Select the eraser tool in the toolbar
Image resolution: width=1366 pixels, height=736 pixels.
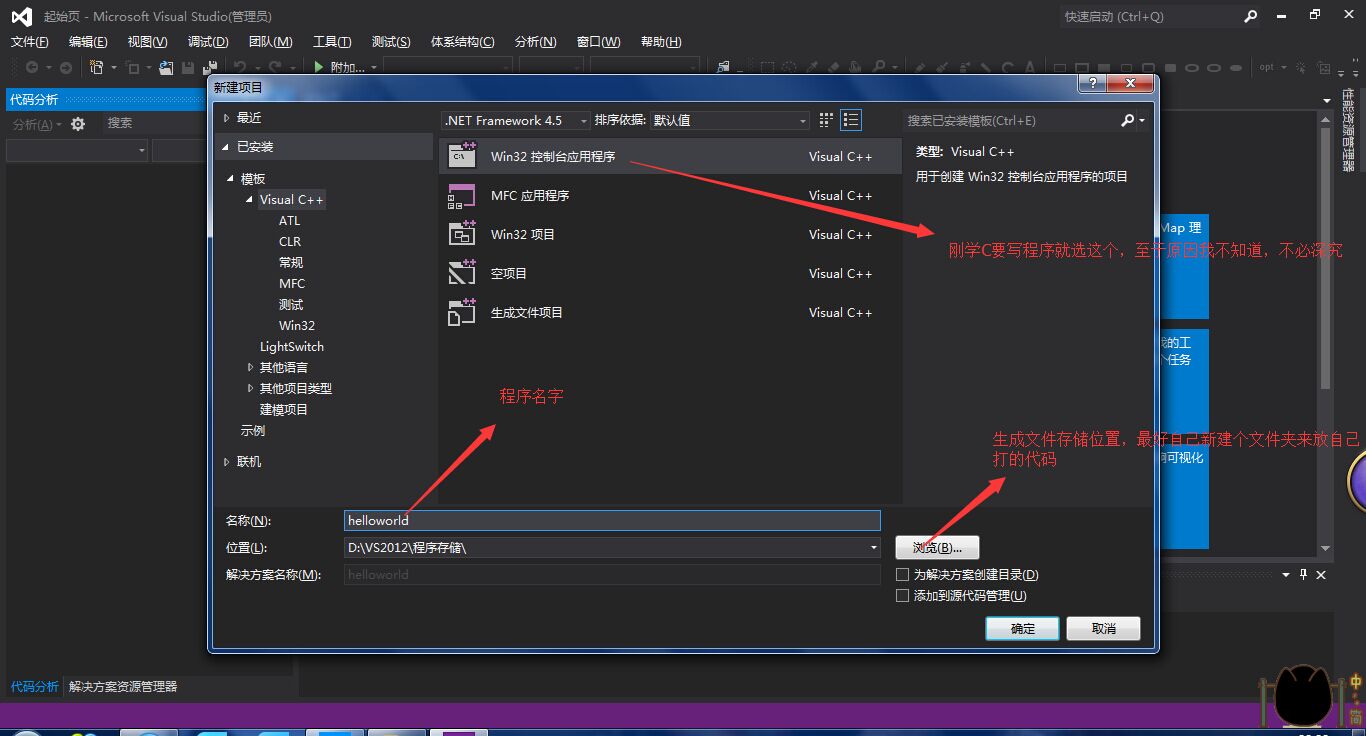point(835,67)
